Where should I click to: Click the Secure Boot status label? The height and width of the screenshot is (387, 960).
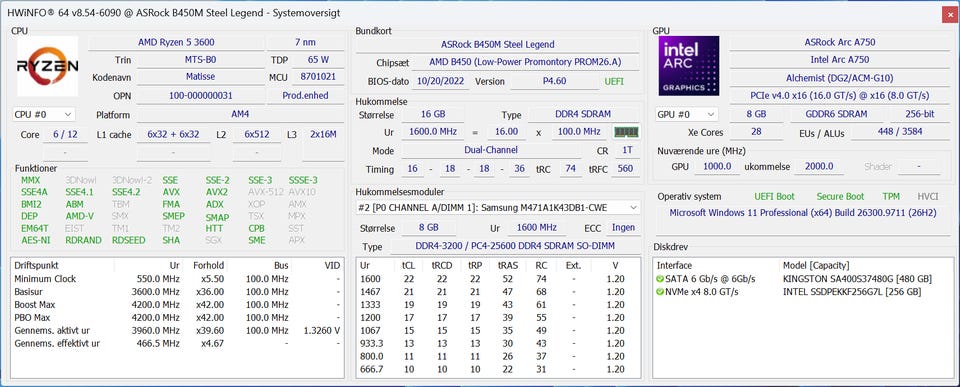(x=840, y=197)
